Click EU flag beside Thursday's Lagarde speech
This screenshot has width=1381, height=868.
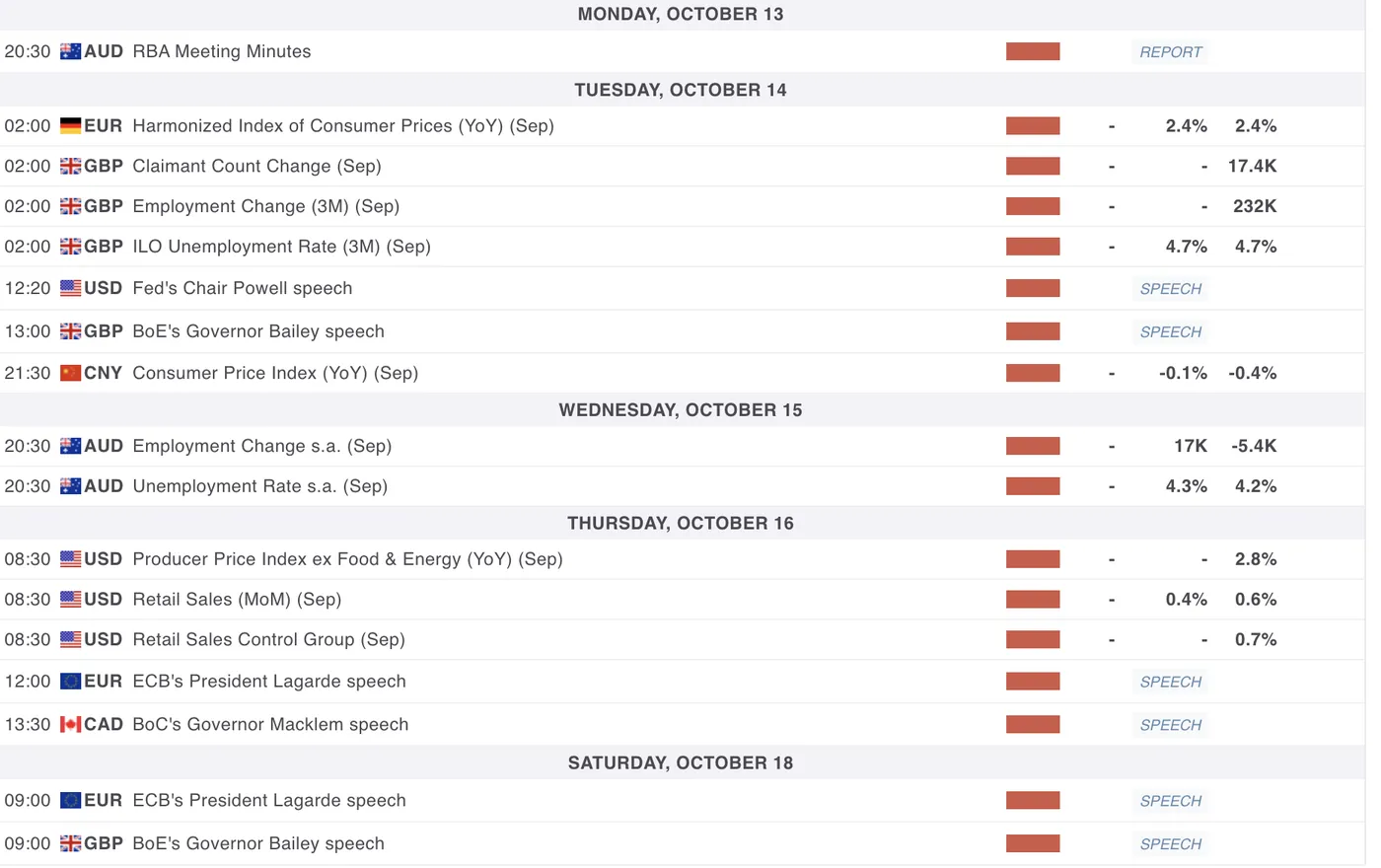[70, 682]
